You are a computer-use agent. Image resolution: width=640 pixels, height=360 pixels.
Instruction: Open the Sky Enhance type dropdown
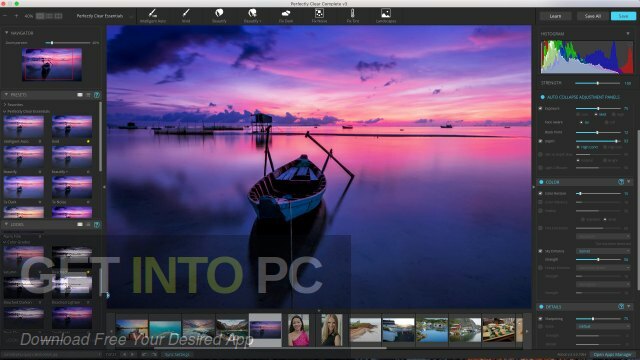tap(603, 251)
